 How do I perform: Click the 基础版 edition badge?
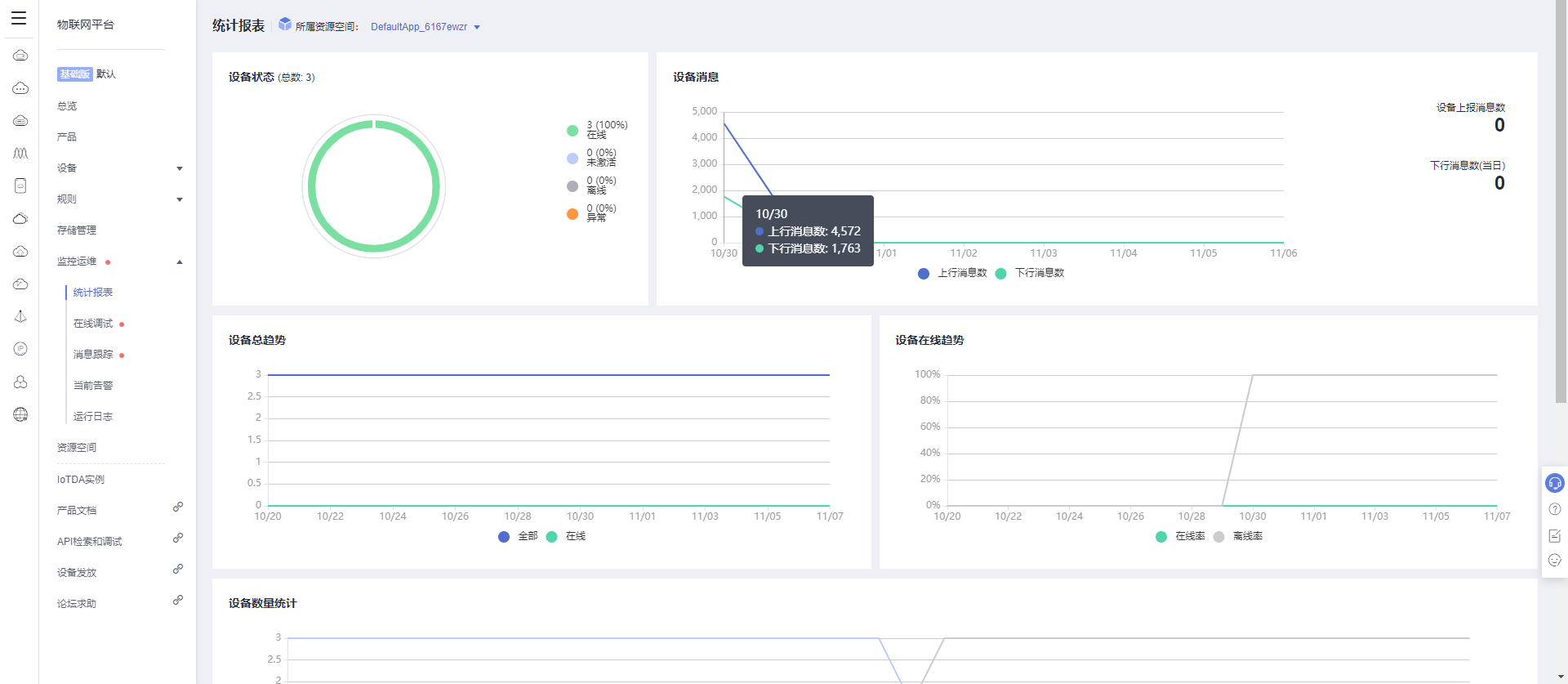pos(74,74)
